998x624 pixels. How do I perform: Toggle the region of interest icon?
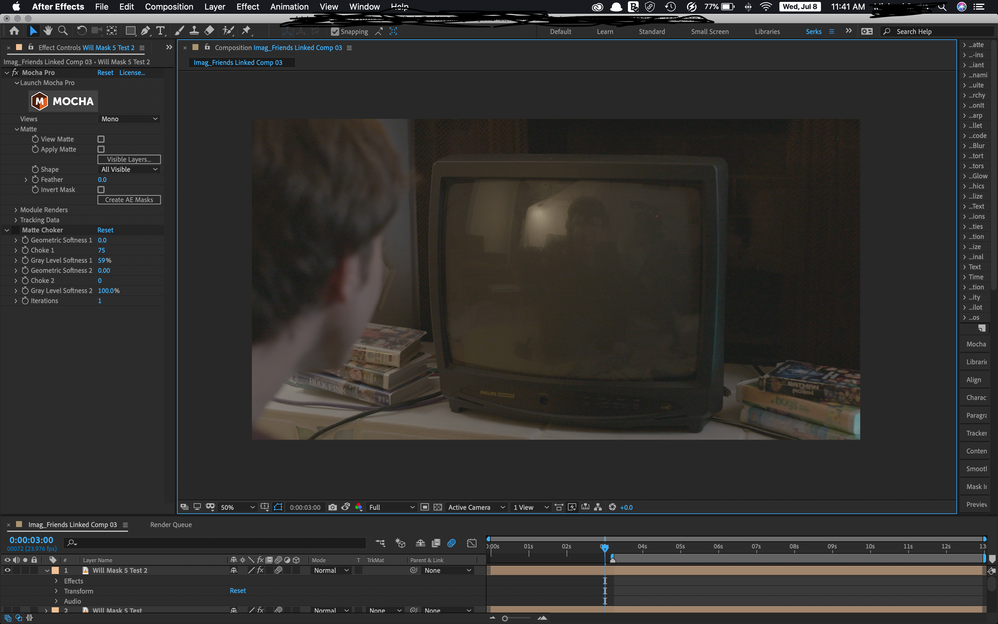point(425,507)
